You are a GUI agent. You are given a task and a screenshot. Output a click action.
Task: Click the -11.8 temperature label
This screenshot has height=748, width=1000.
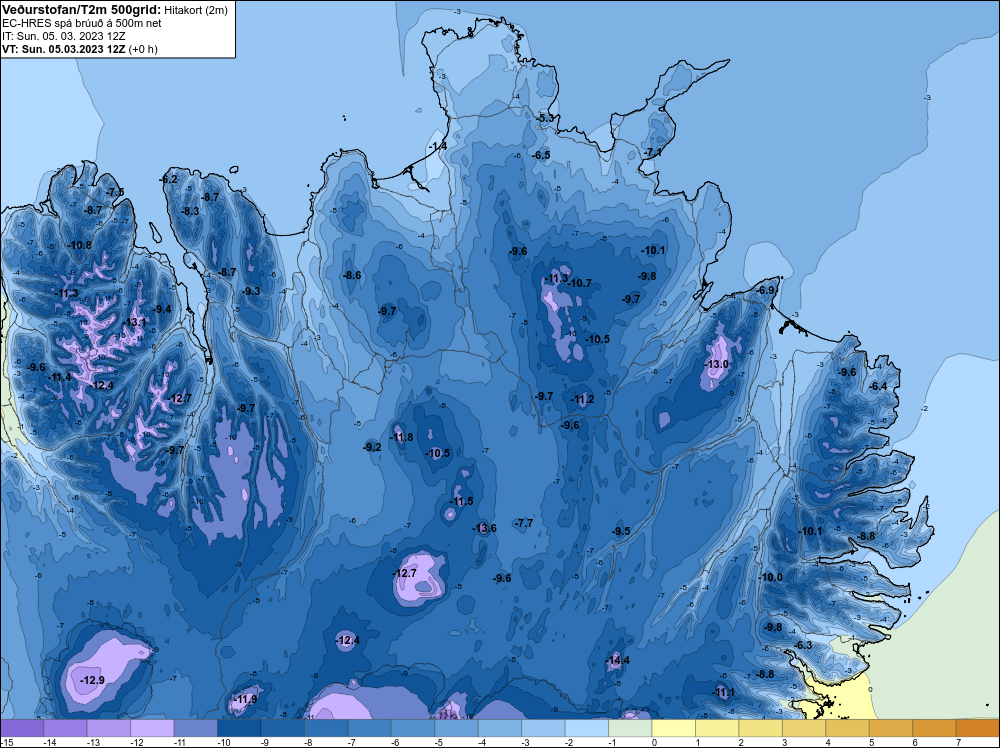coord(402,437)
